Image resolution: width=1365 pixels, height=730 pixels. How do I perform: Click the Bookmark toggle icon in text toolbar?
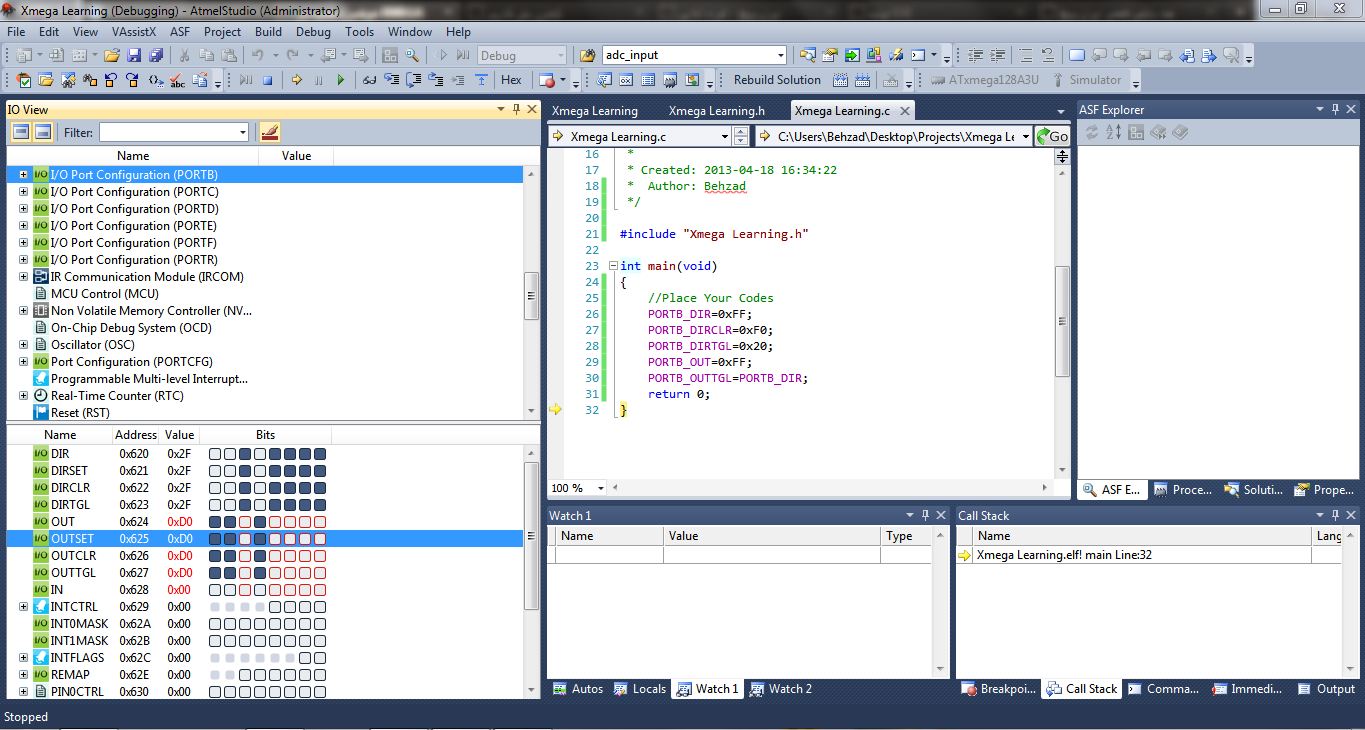tap(1076, 55)
